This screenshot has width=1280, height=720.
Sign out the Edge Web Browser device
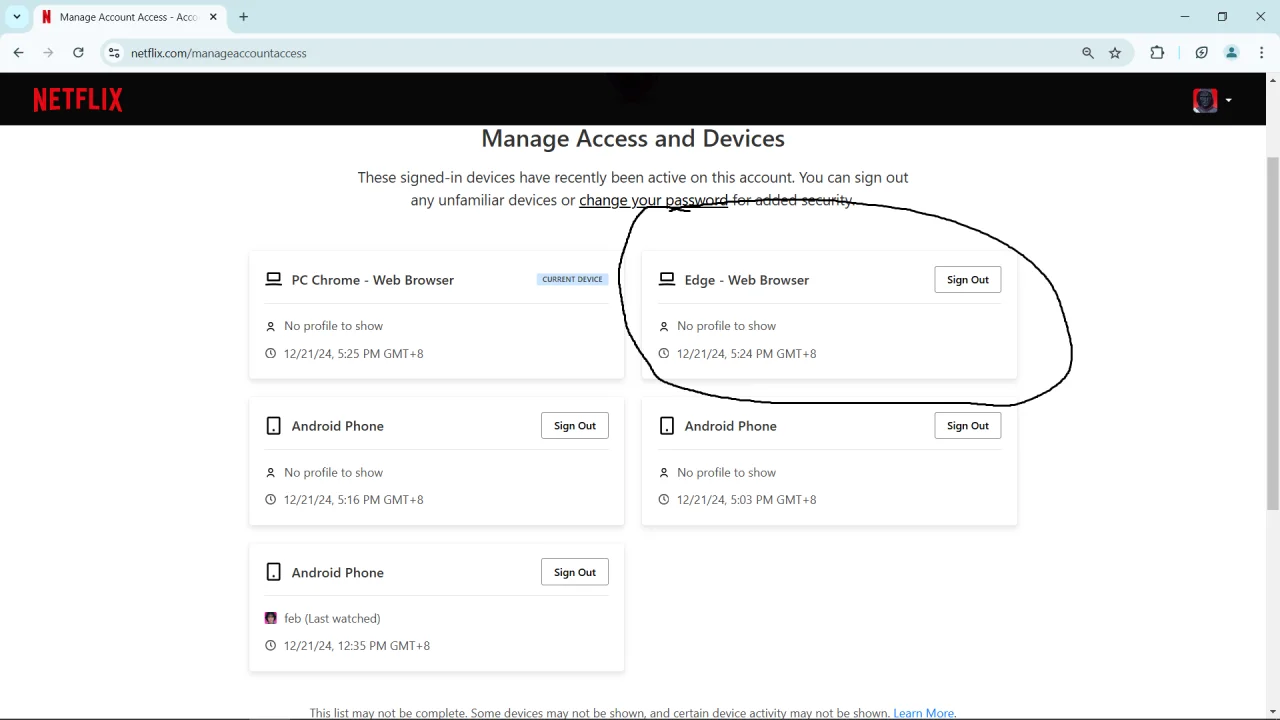pyautogui.click(x=968, y=280)
